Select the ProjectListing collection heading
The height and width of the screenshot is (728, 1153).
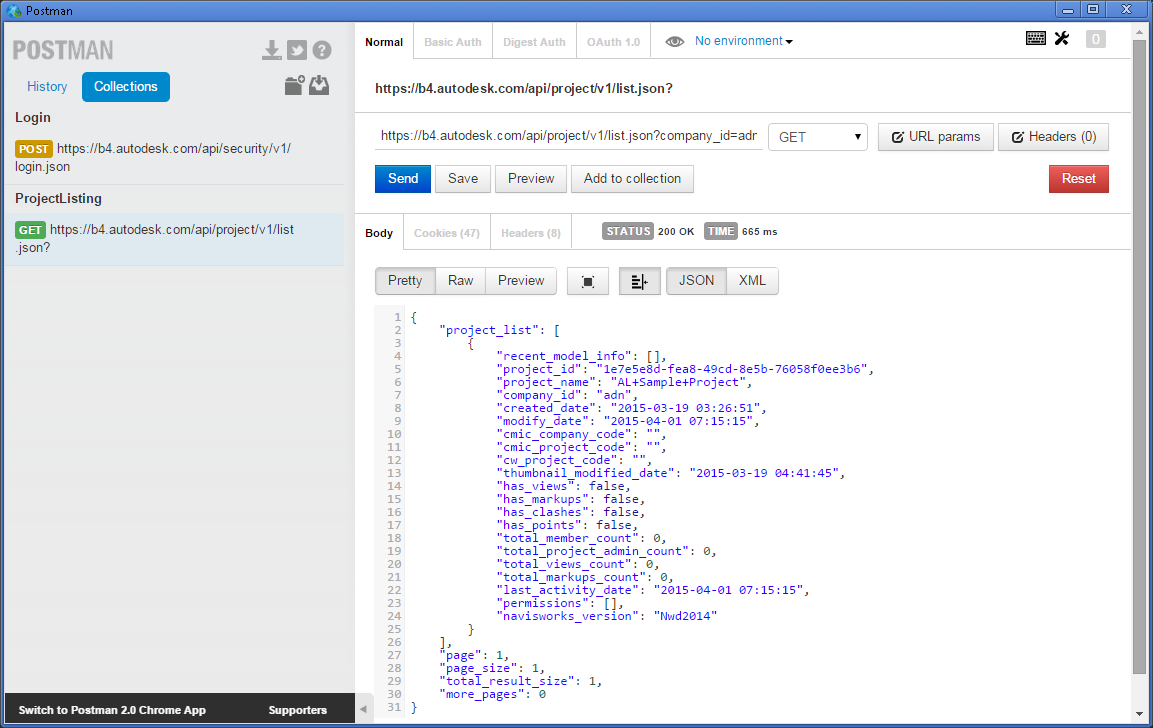coord(59,199)
